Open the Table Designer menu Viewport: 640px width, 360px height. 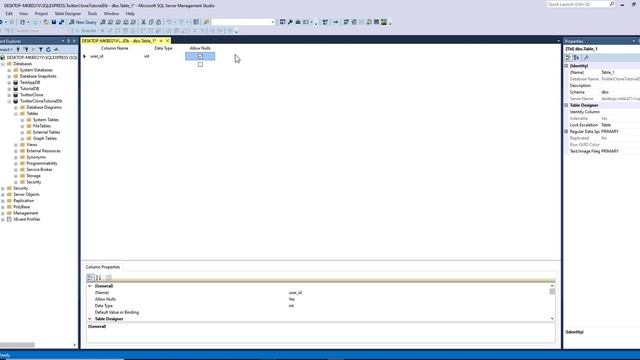(68, 13)
